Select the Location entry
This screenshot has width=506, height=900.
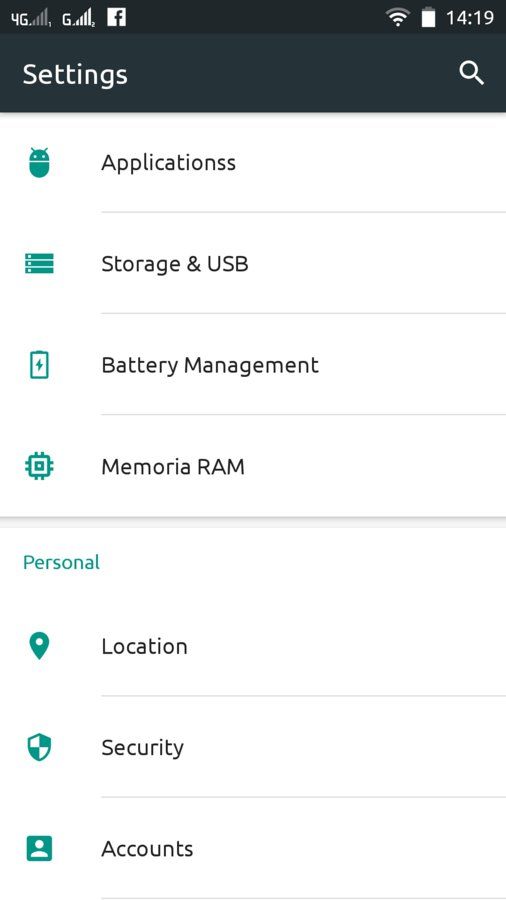(253, 646)
